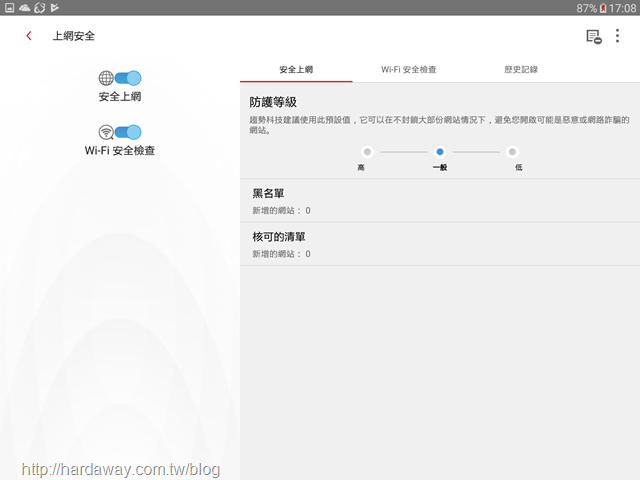This screenshot has width=640, height=480.
Task: Click the image notification icon in status bar
Action: coord(9,8)
